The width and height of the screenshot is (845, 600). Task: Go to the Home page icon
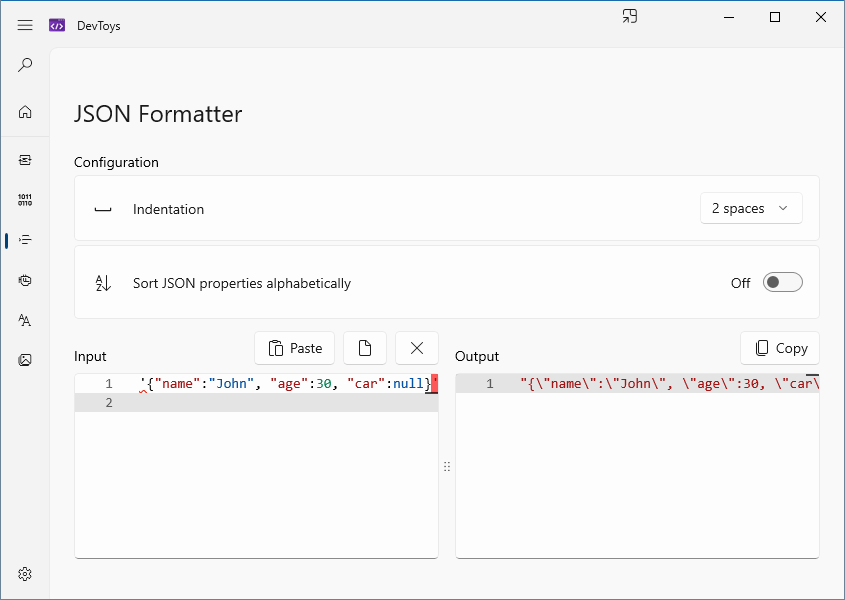25,112
